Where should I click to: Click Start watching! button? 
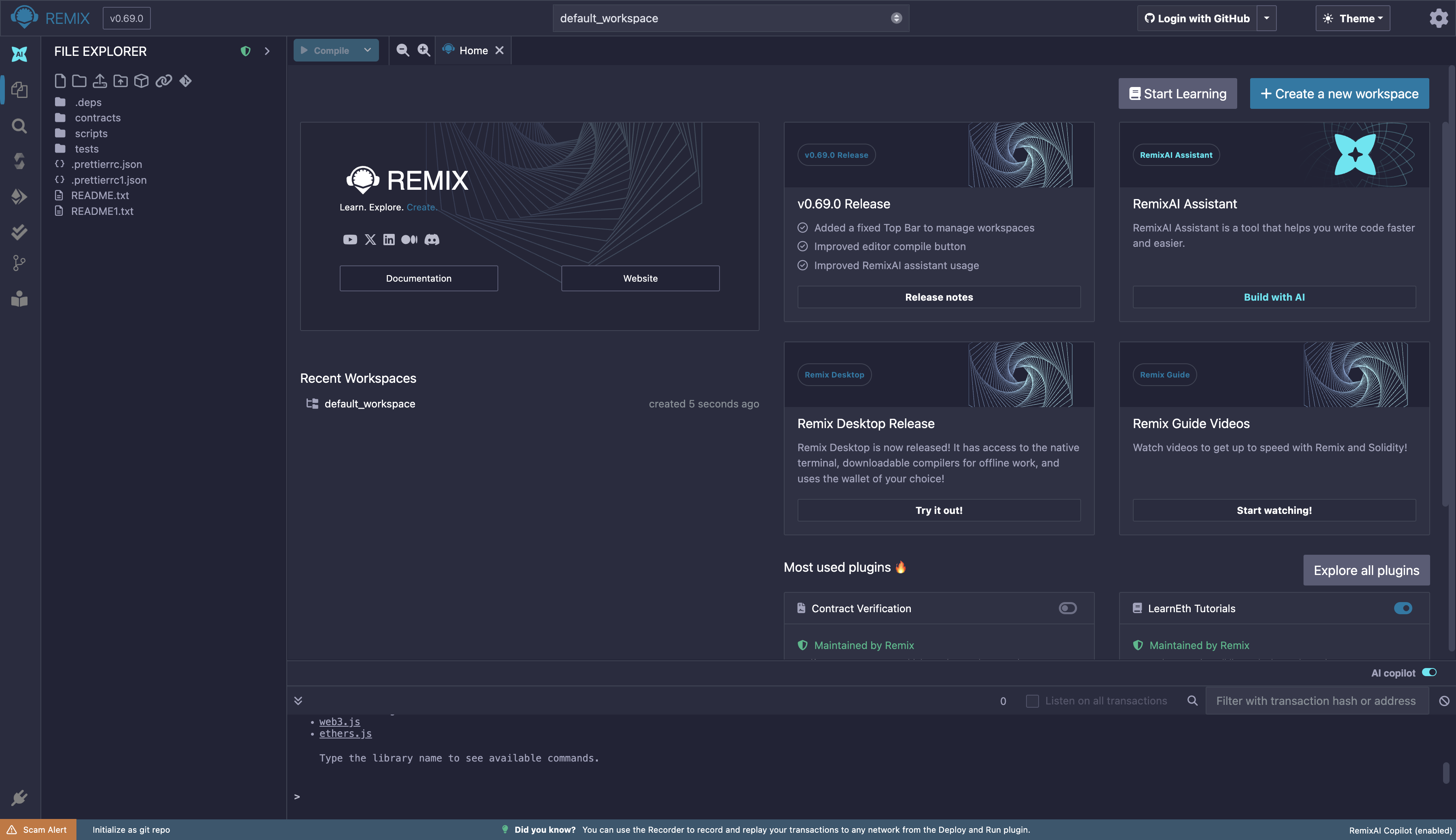pyautogui.click(x=1274, y=510)
